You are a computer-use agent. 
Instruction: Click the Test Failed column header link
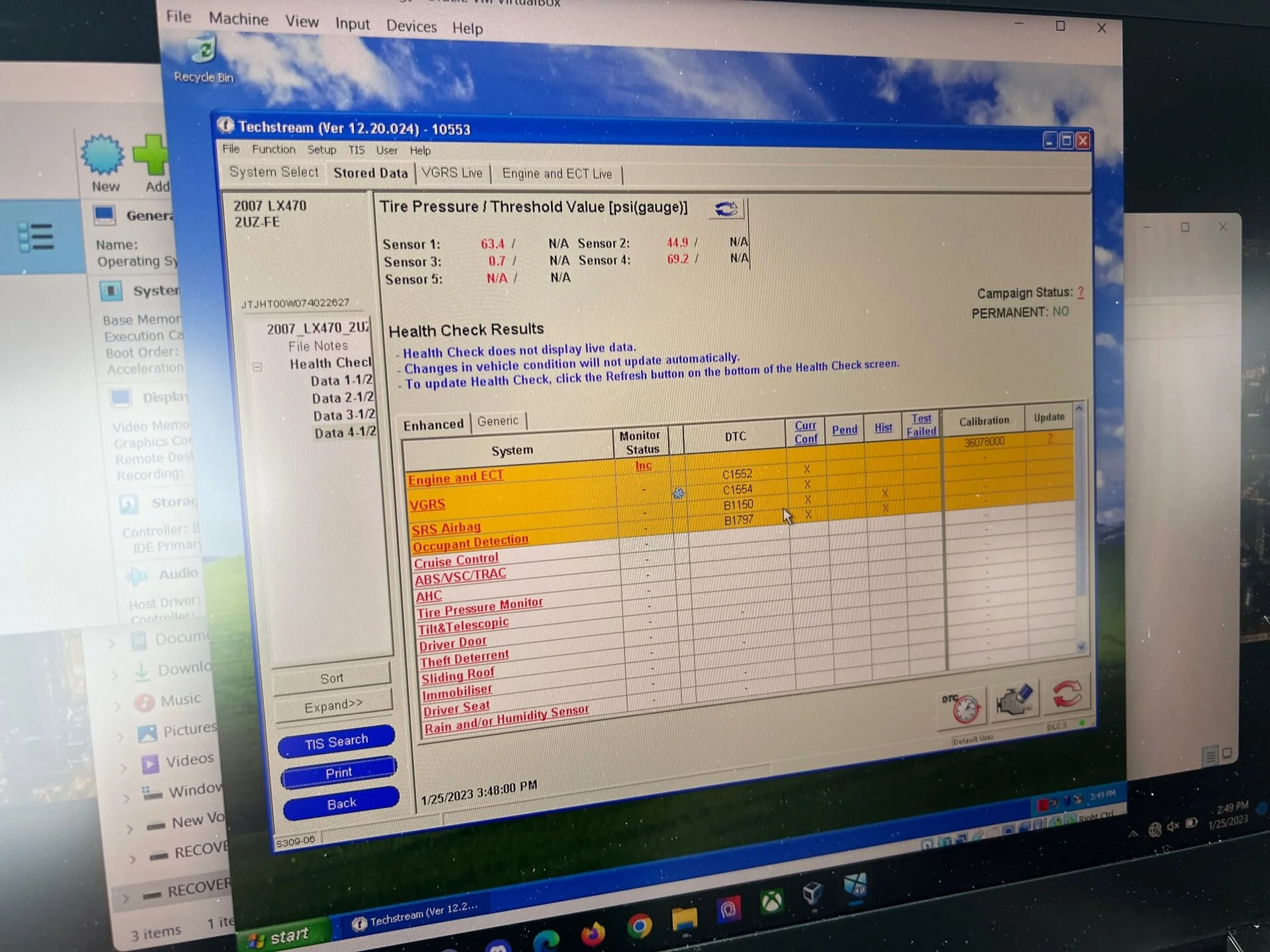921,425
